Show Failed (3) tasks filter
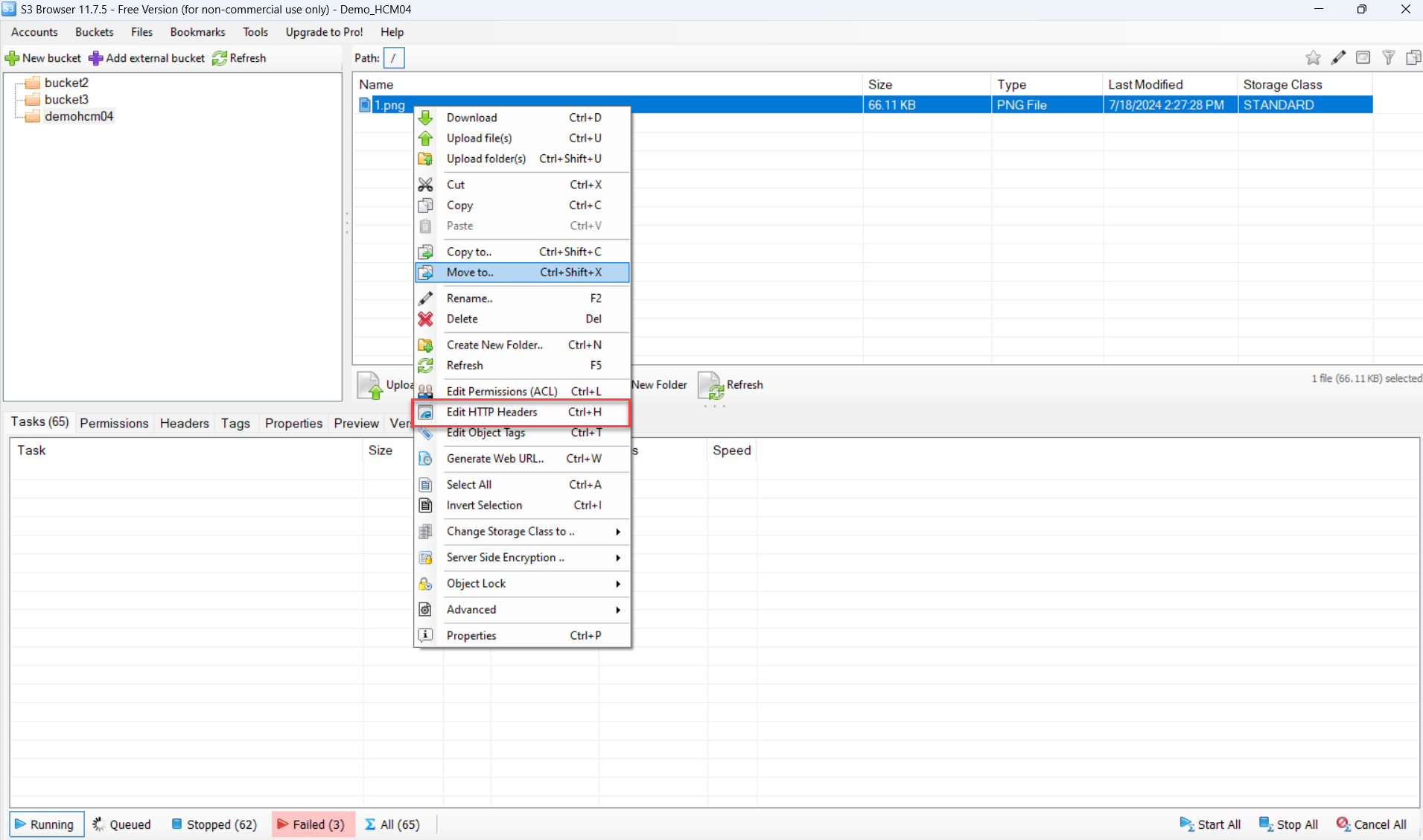 (x=312, y=824)
